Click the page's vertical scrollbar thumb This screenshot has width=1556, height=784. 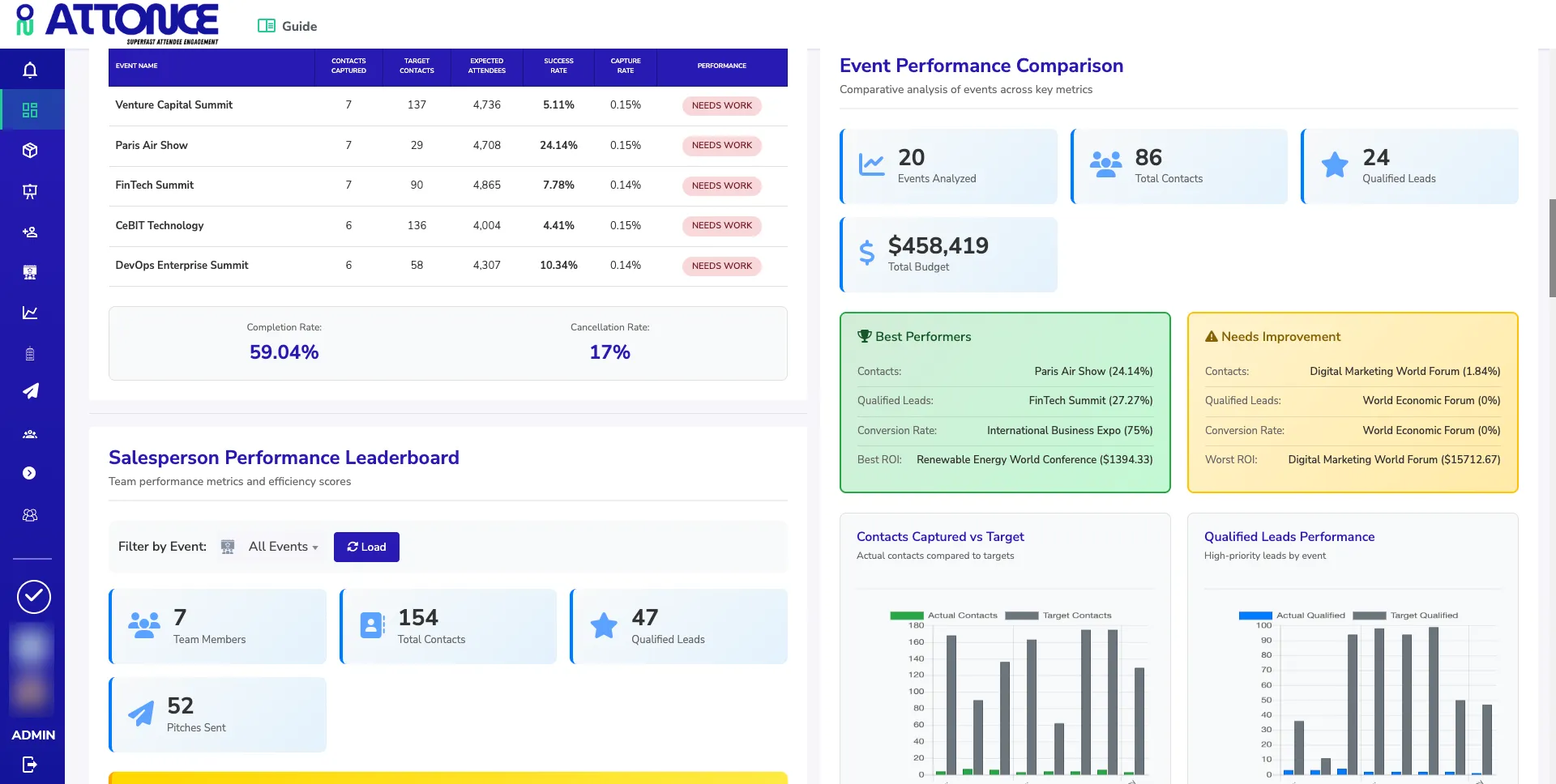[x=1552, y=247]
